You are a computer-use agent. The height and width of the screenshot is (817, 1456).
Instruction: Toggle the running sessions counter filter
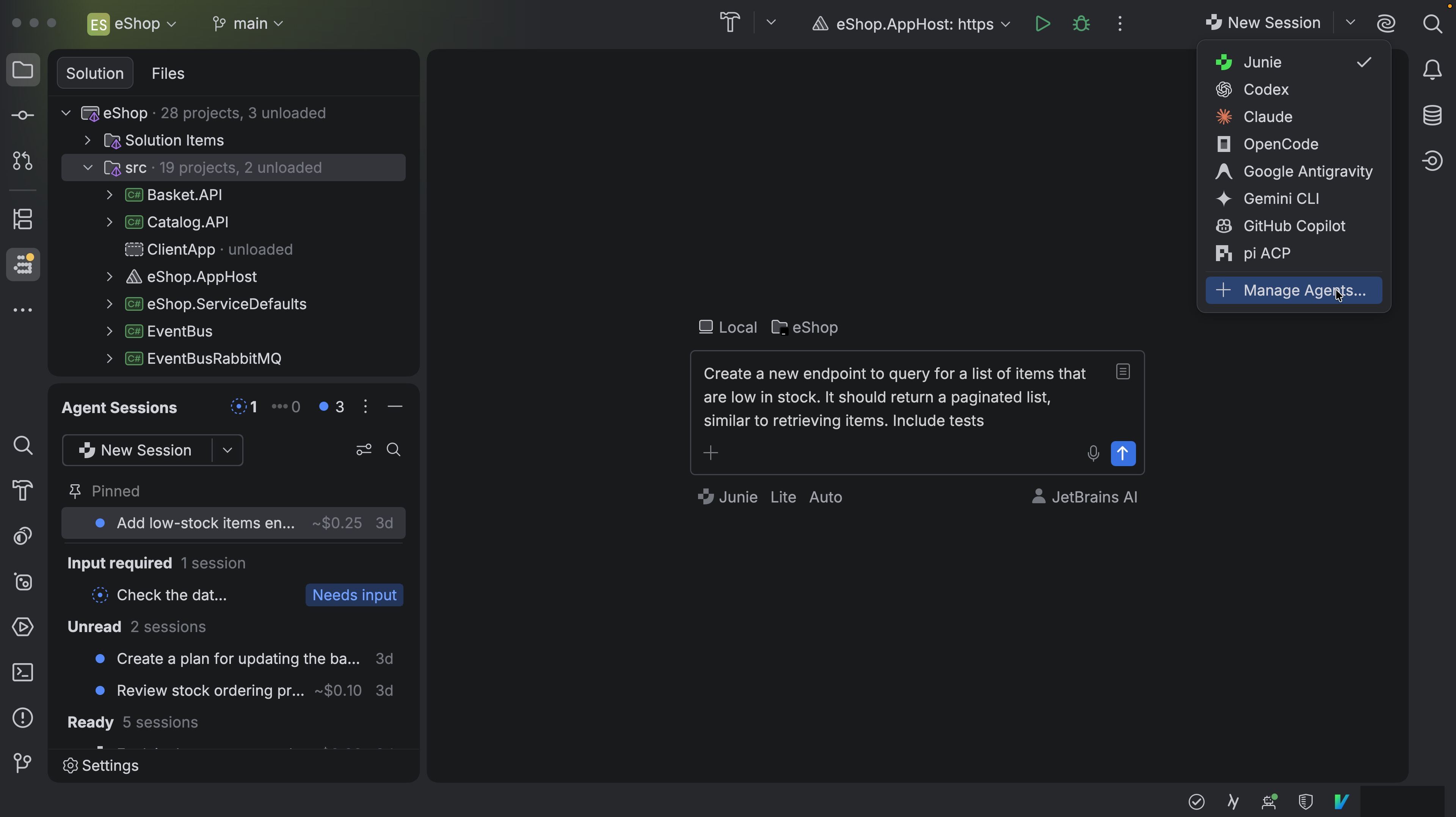tap(286, 407)
